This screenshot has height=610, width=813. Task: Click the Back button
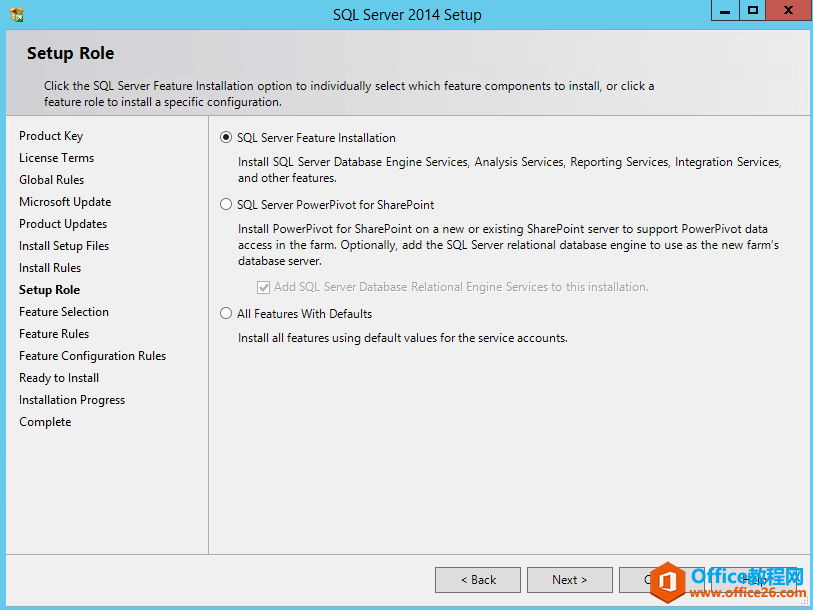click(478, 579)
